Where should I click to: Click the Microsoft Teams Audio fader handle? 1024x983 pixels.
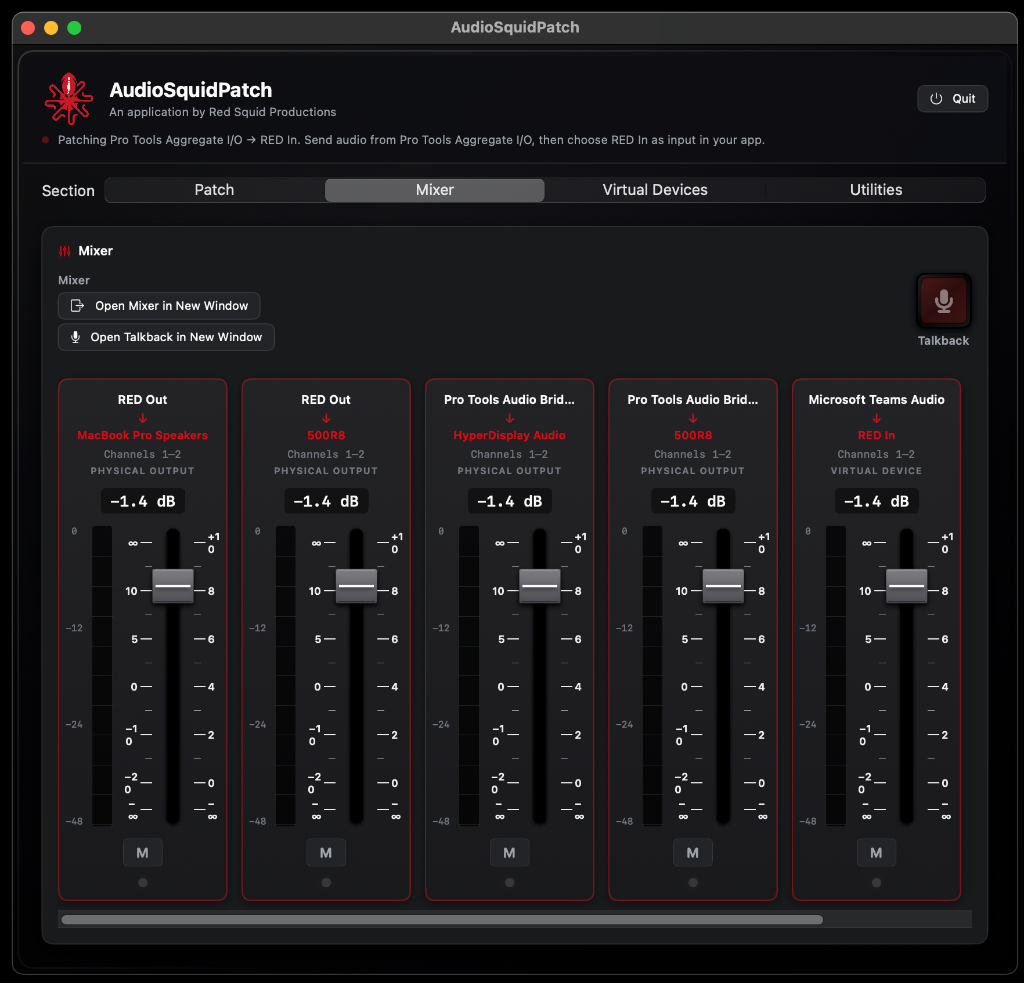[x=906, y=586]
